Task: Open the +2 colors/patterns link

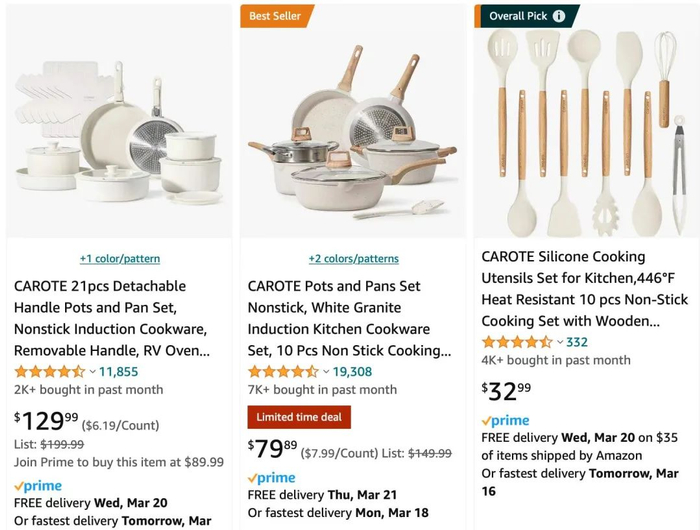Action: pyautogui.click(x=353, y=258)
